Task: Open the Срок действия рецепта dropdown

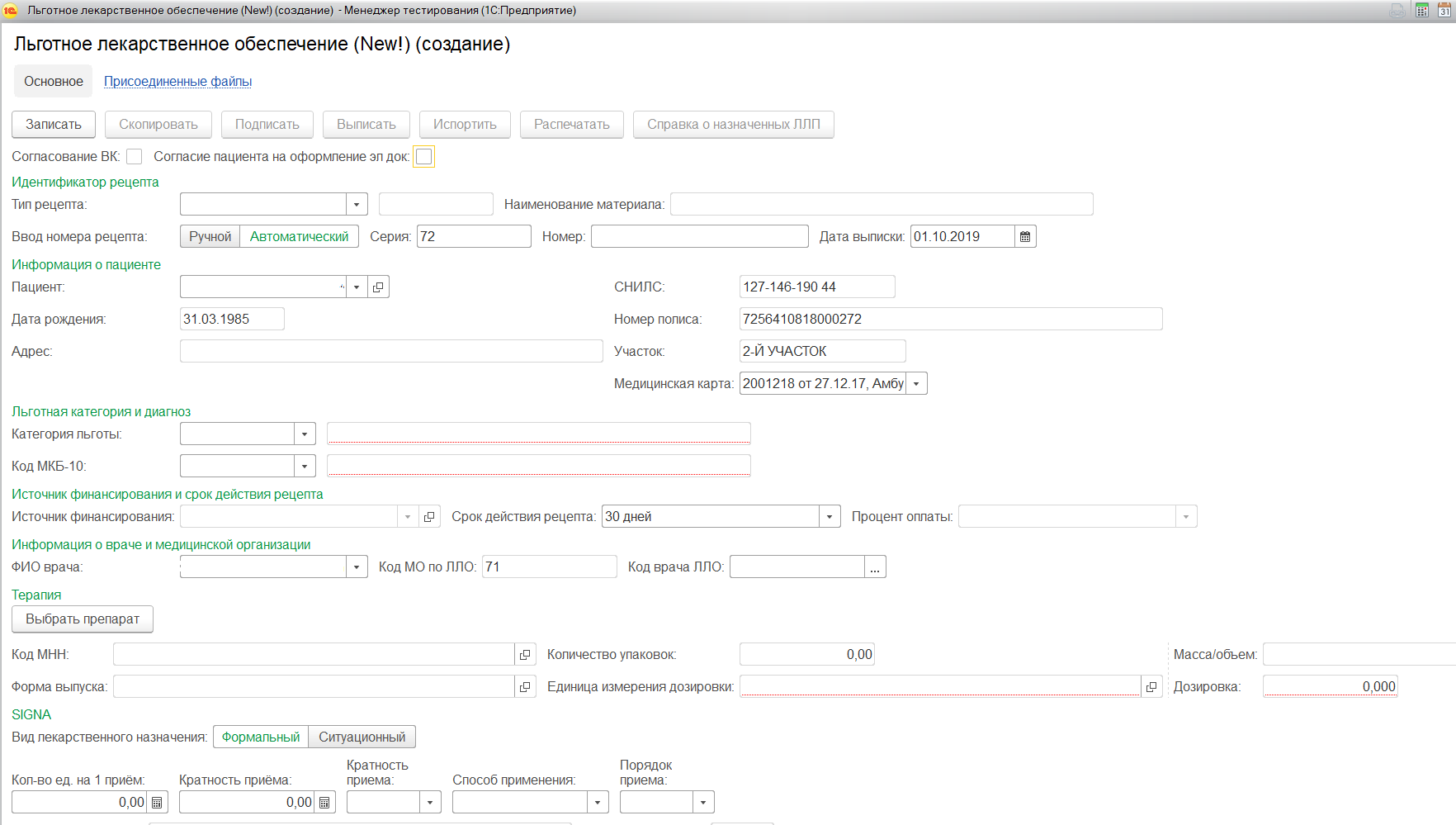Action: pyautogui.click(x=830, y=516)
